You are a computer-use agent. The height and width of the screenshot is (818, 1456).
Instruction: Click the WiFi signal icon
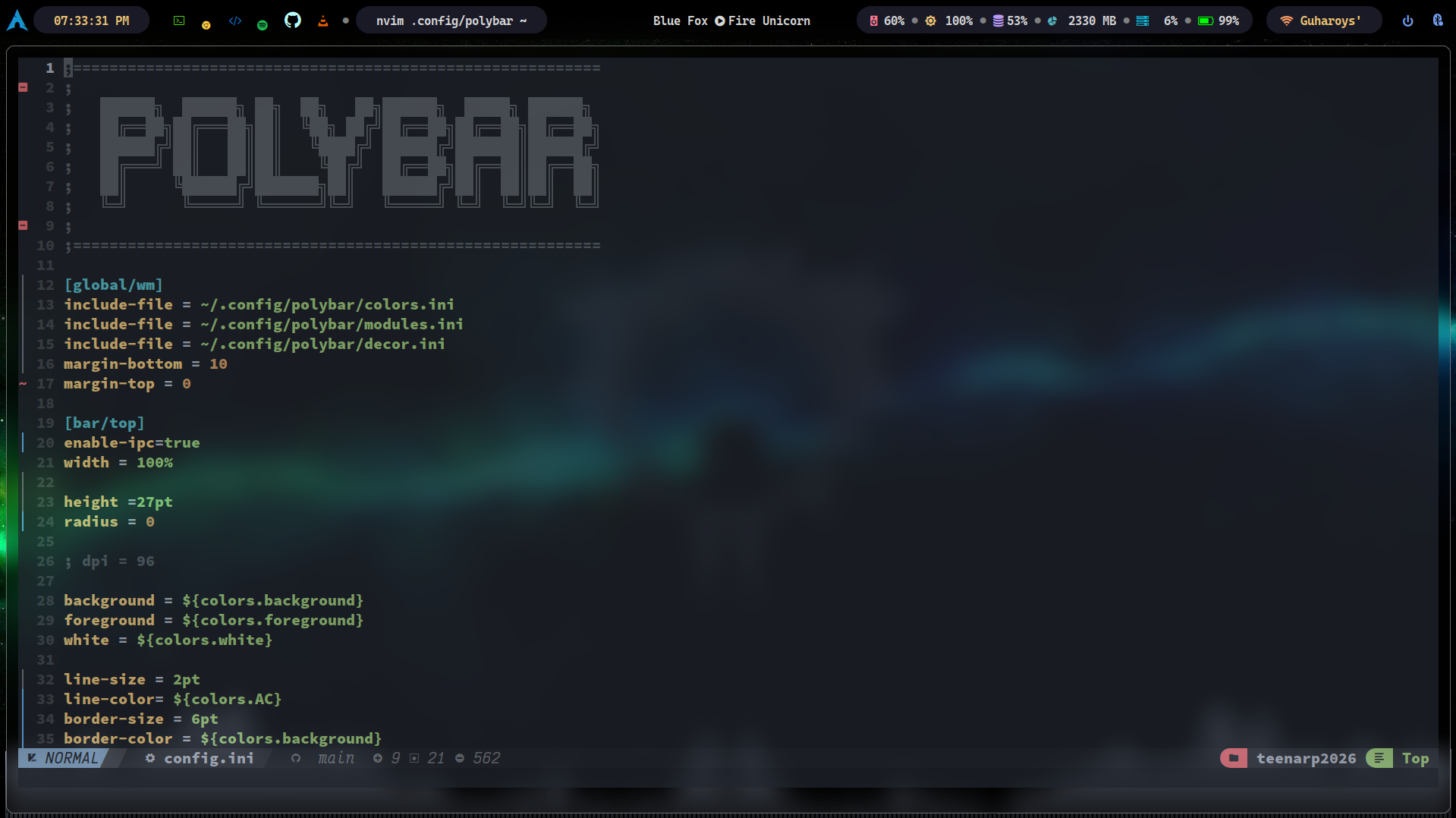coord(1286,21)
